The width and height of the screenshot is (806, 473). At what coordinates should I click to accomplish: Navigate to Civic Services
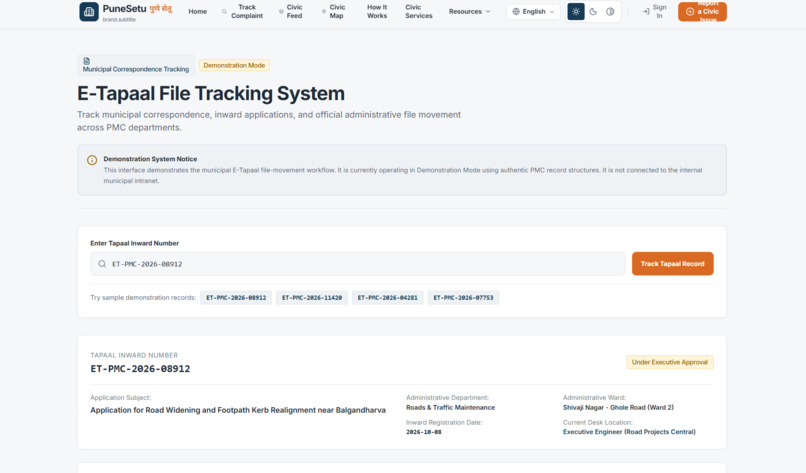pos(418,11)
